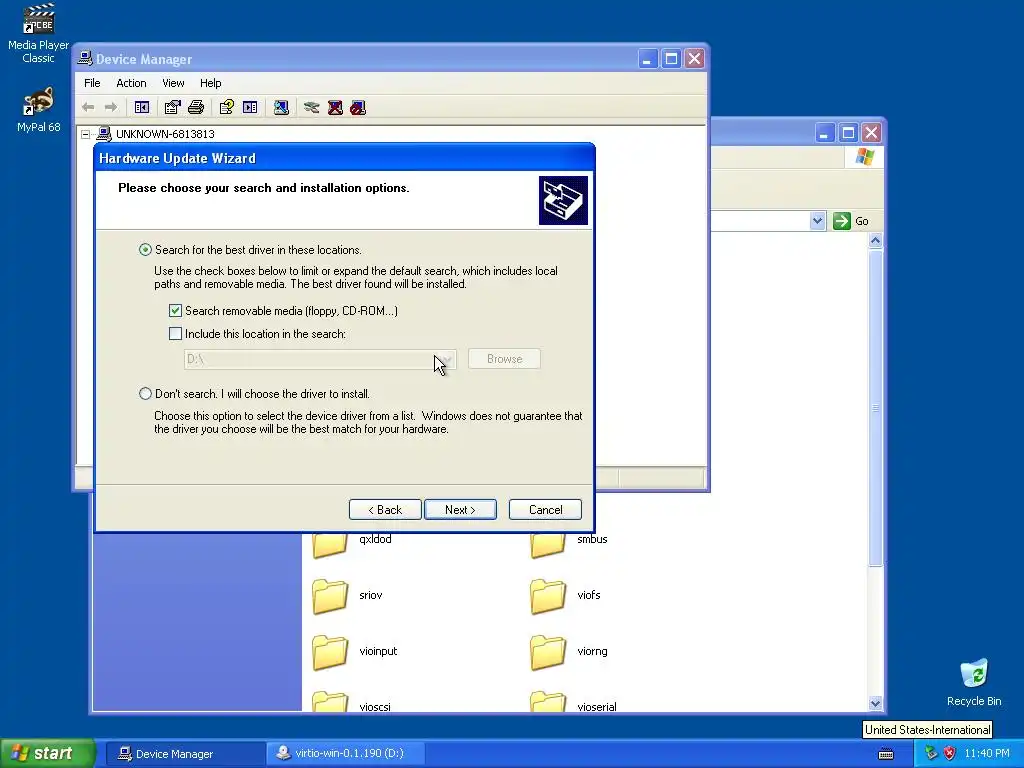
Task: Select the vioscsi folder
Action: point(351,702)
